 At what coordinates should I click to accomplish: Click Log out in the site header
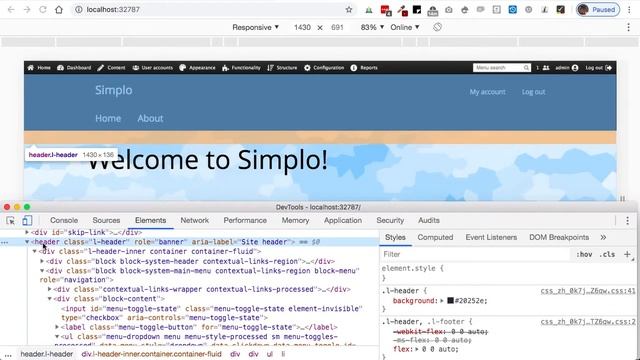(x=533, y=92)
